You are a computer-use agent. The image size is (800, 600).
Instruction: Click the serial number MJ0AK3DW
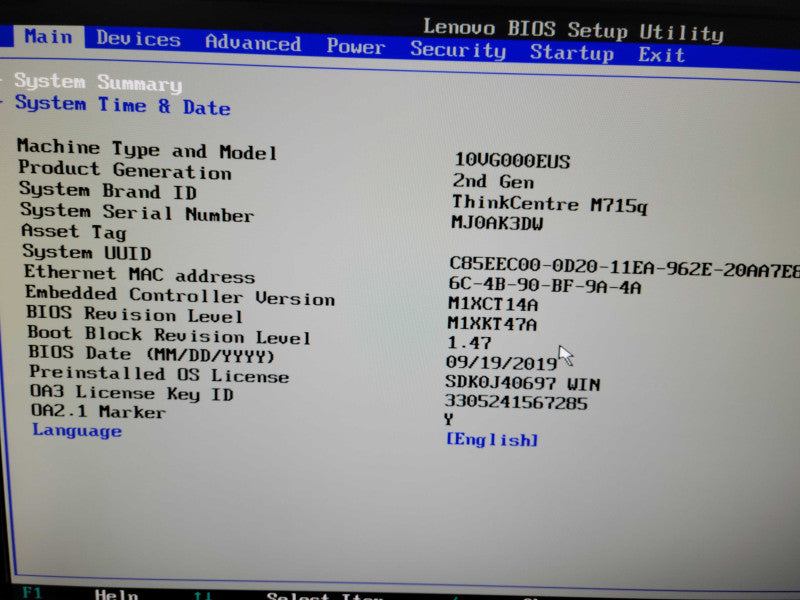(497, 223)
